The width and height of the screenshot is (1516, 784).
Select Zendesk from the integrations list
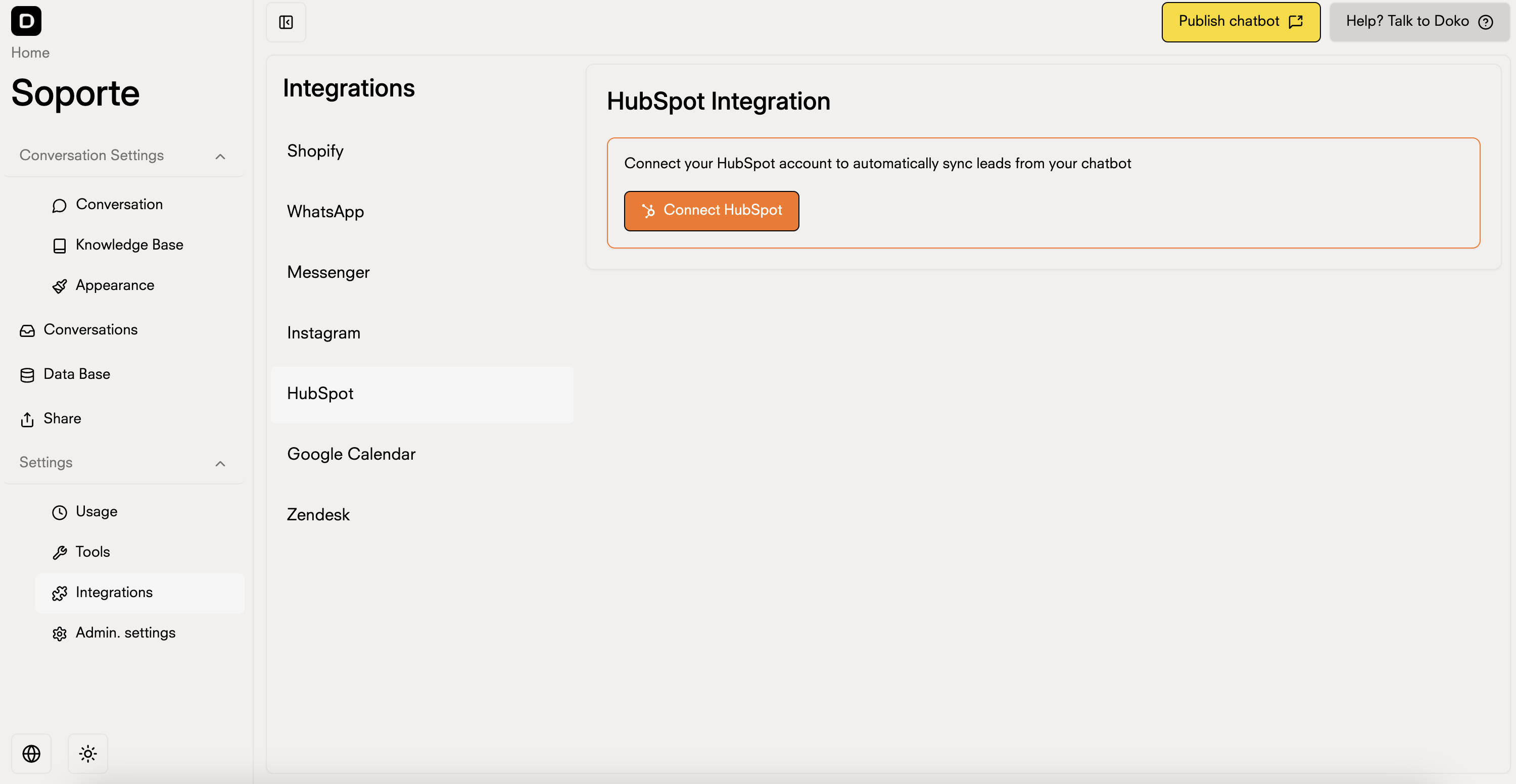tap(318, 515)
